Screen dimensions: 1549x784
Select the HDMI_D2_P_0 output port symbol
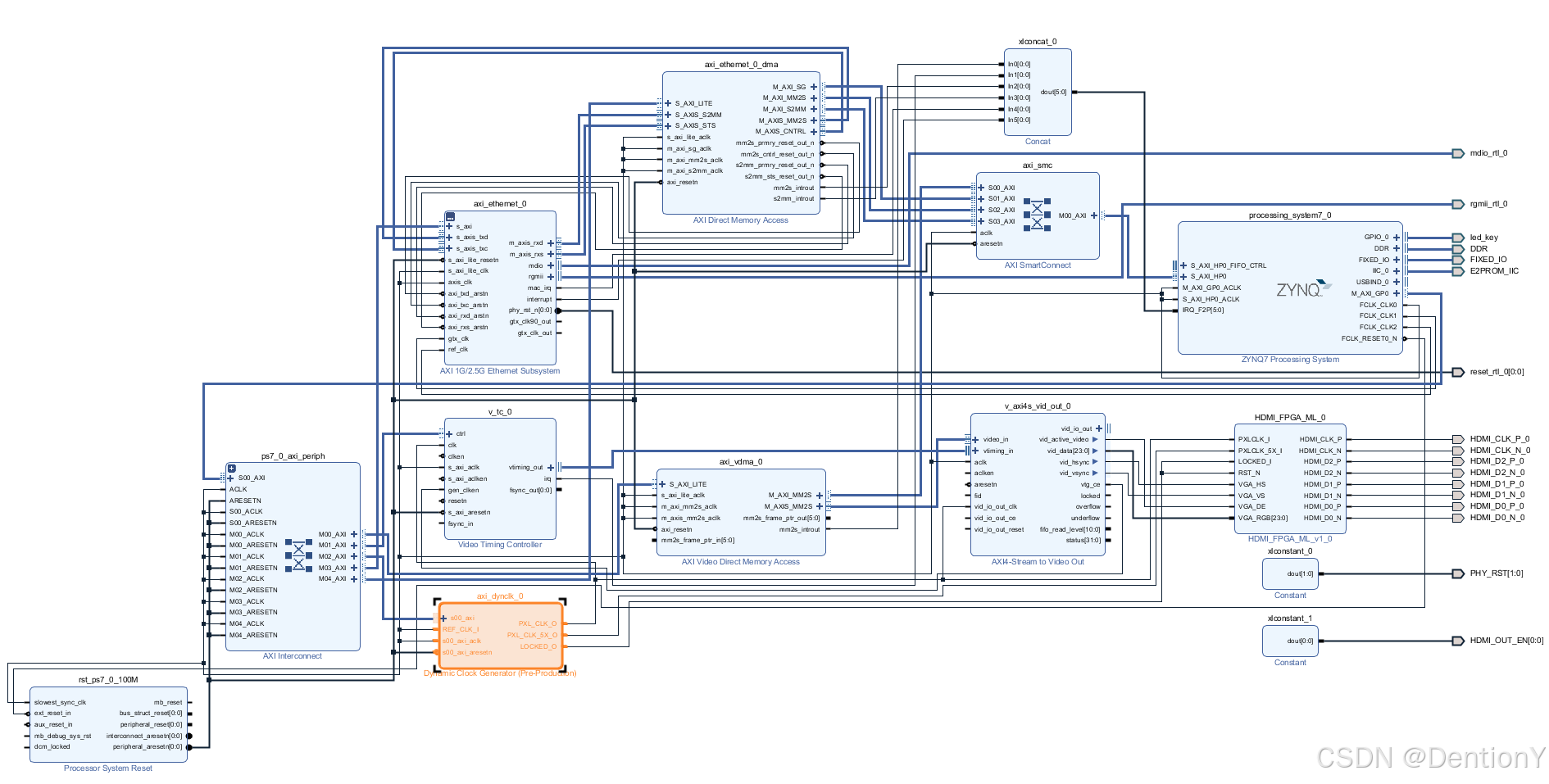[x=1457, y=461]
